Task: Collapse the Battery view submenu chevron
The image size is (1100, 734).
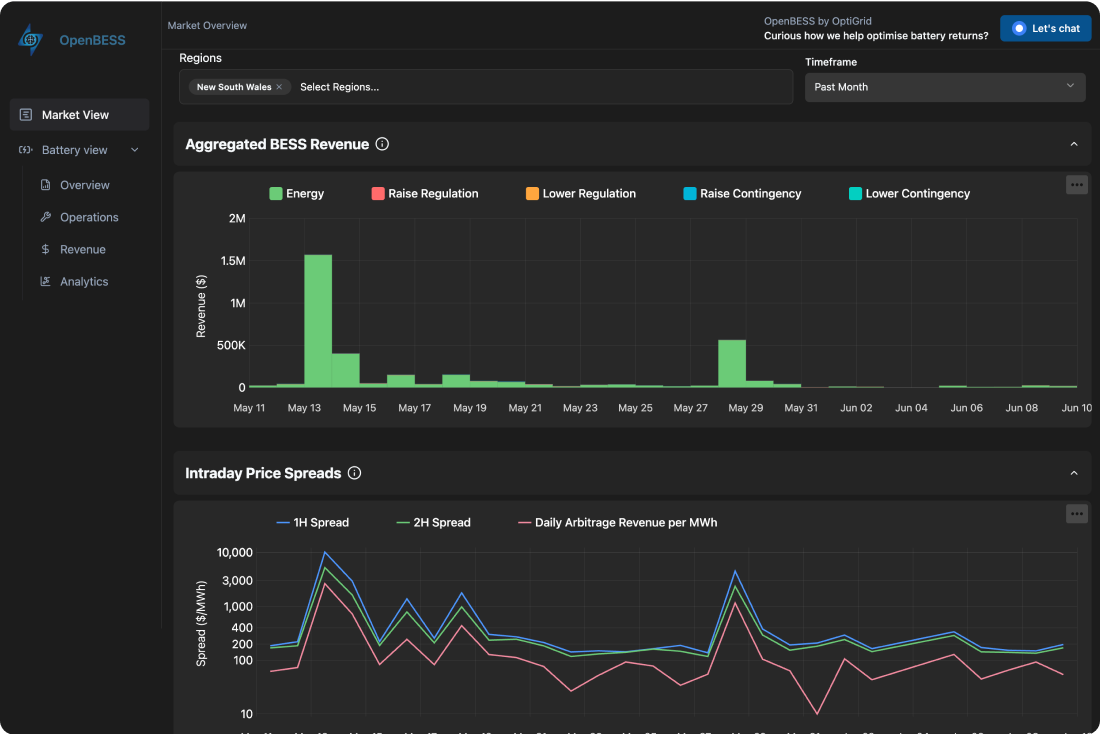Action: point(135,149)
